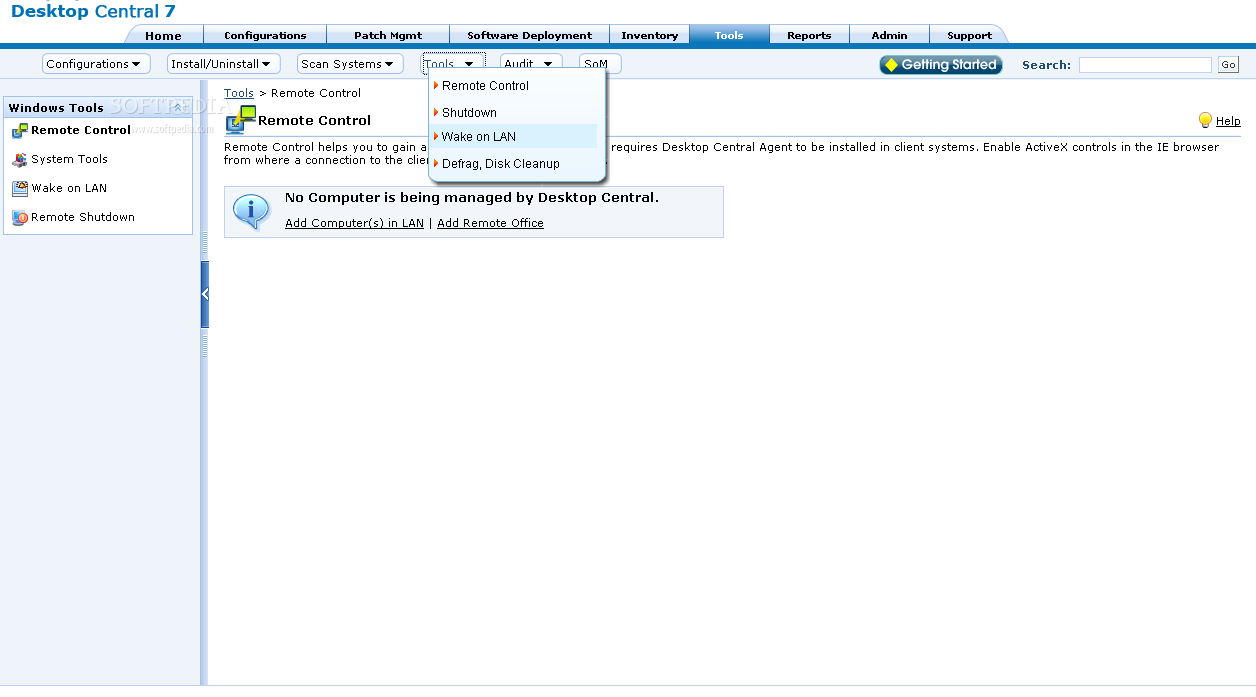Switch to the Inventory tab
Screen dimensions: 1256x697
pyautogui.click(x=649, y=35)
